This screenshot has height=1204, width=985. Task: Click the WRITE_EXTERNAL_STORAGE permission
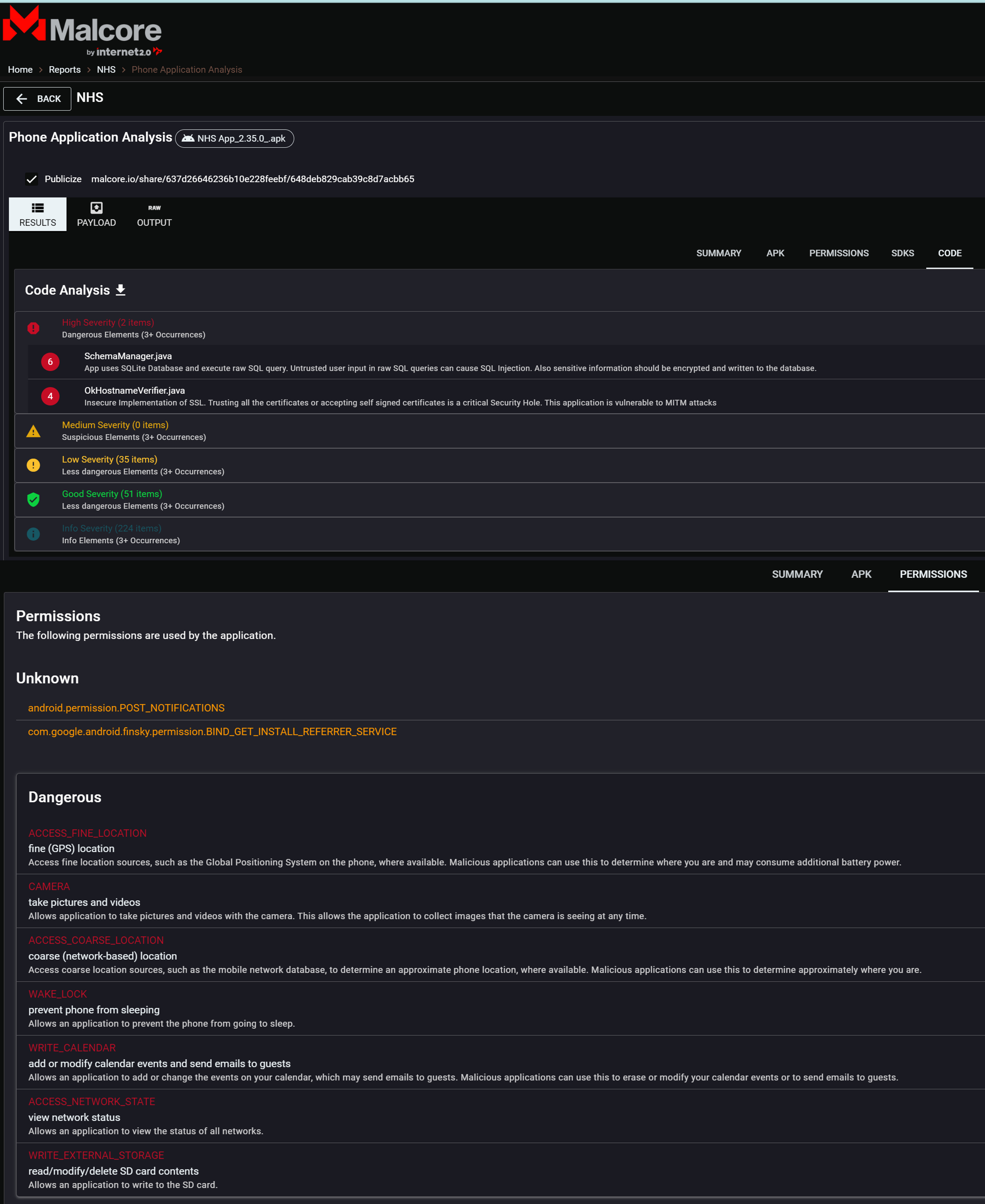(x=96, y=1155)
